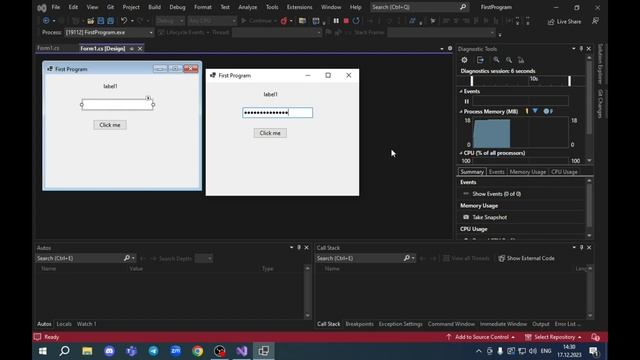The width and height of the screenshot is (640, 360).
Task: Open Diagnostic Tools settings gear
Action: tap(464, 60)
